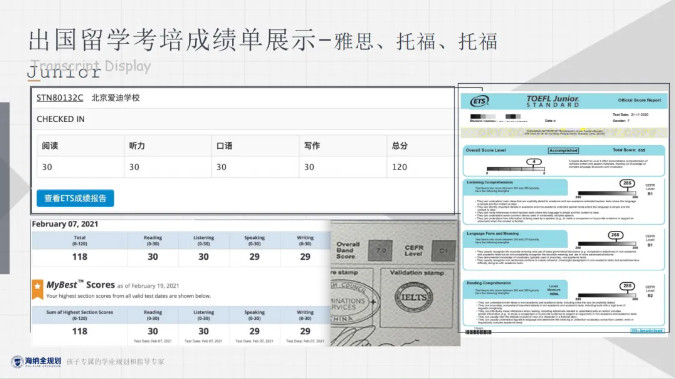Image resolution: width=675 pixels, height=379 pixels.
Task: Click the Listening Comprehension score scale bar
Action: (x=607, y=193)
